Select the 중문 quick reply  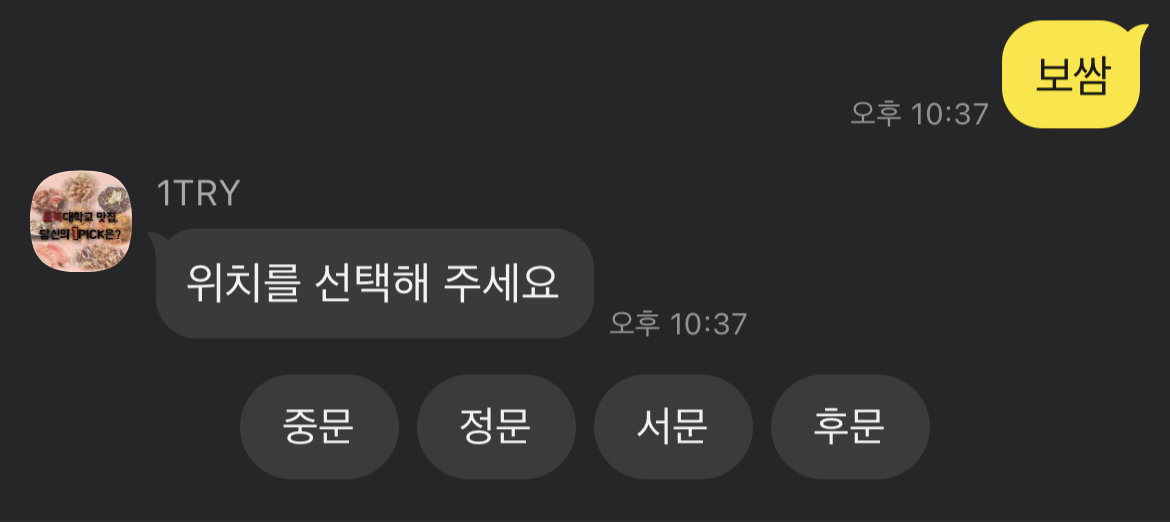[x=319, y=427]
